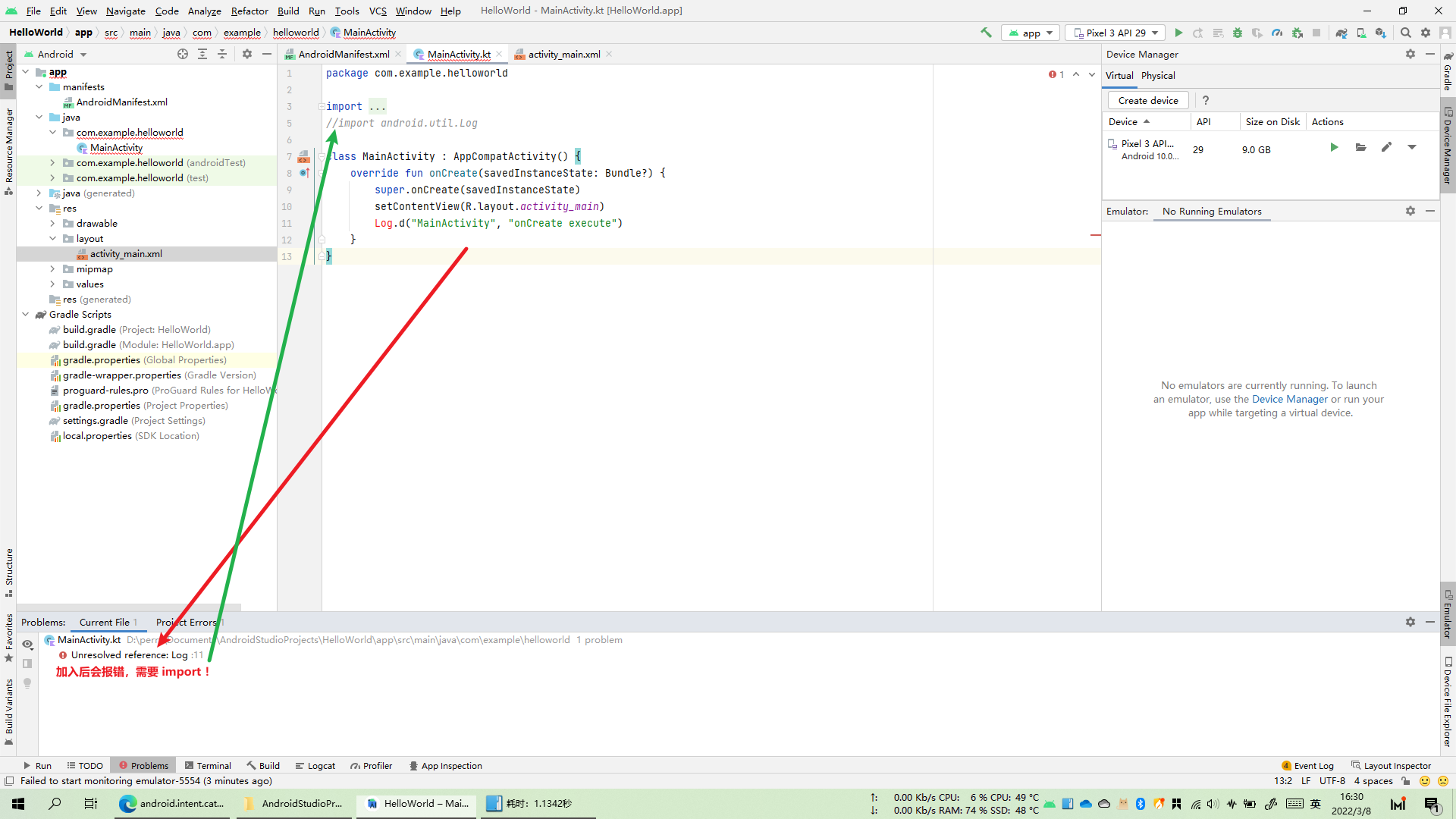Toggle Problems view options eye icon

click(x=27, y=645)
